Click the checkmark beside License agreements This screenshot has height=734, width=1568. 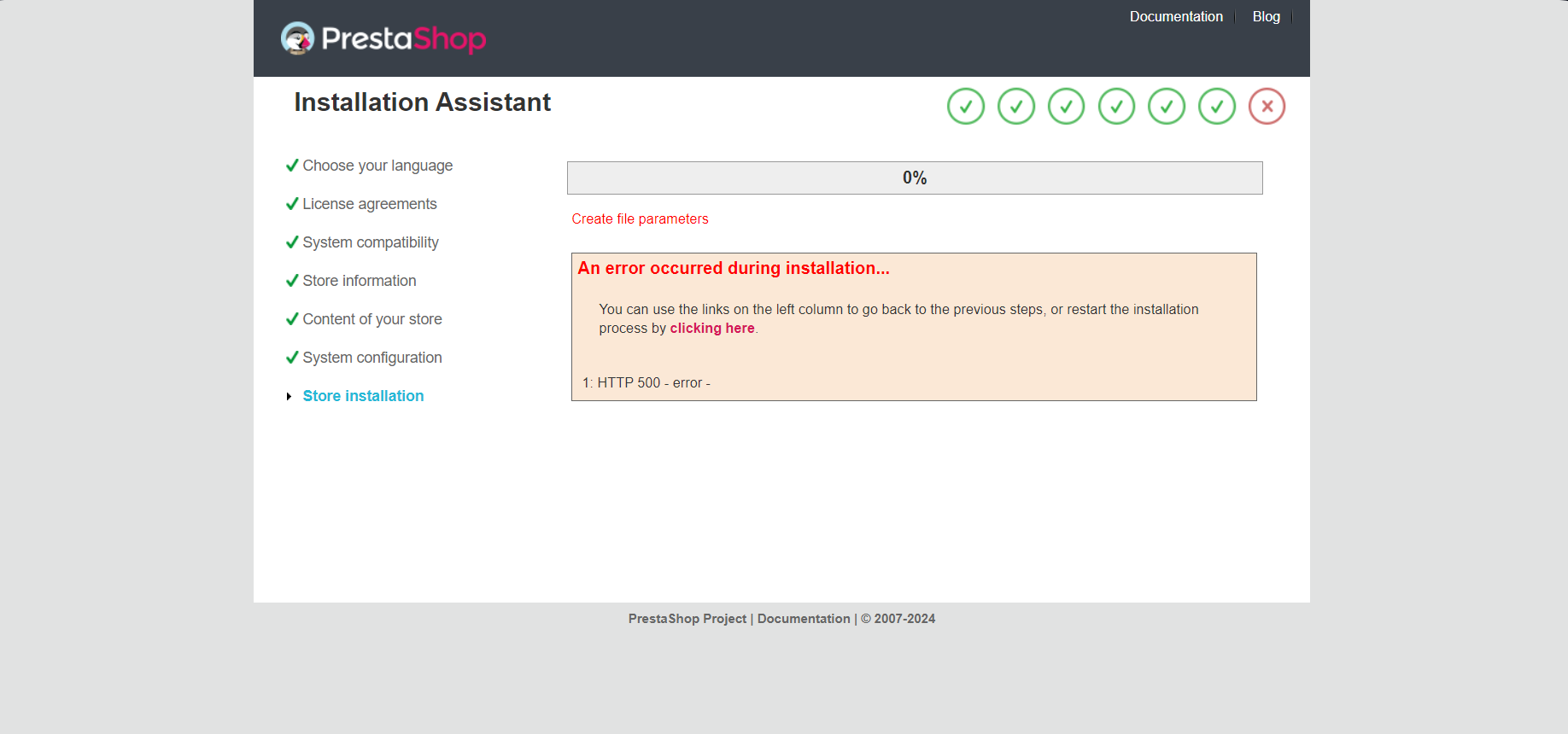pyautogui.click(x=292, y=204)
